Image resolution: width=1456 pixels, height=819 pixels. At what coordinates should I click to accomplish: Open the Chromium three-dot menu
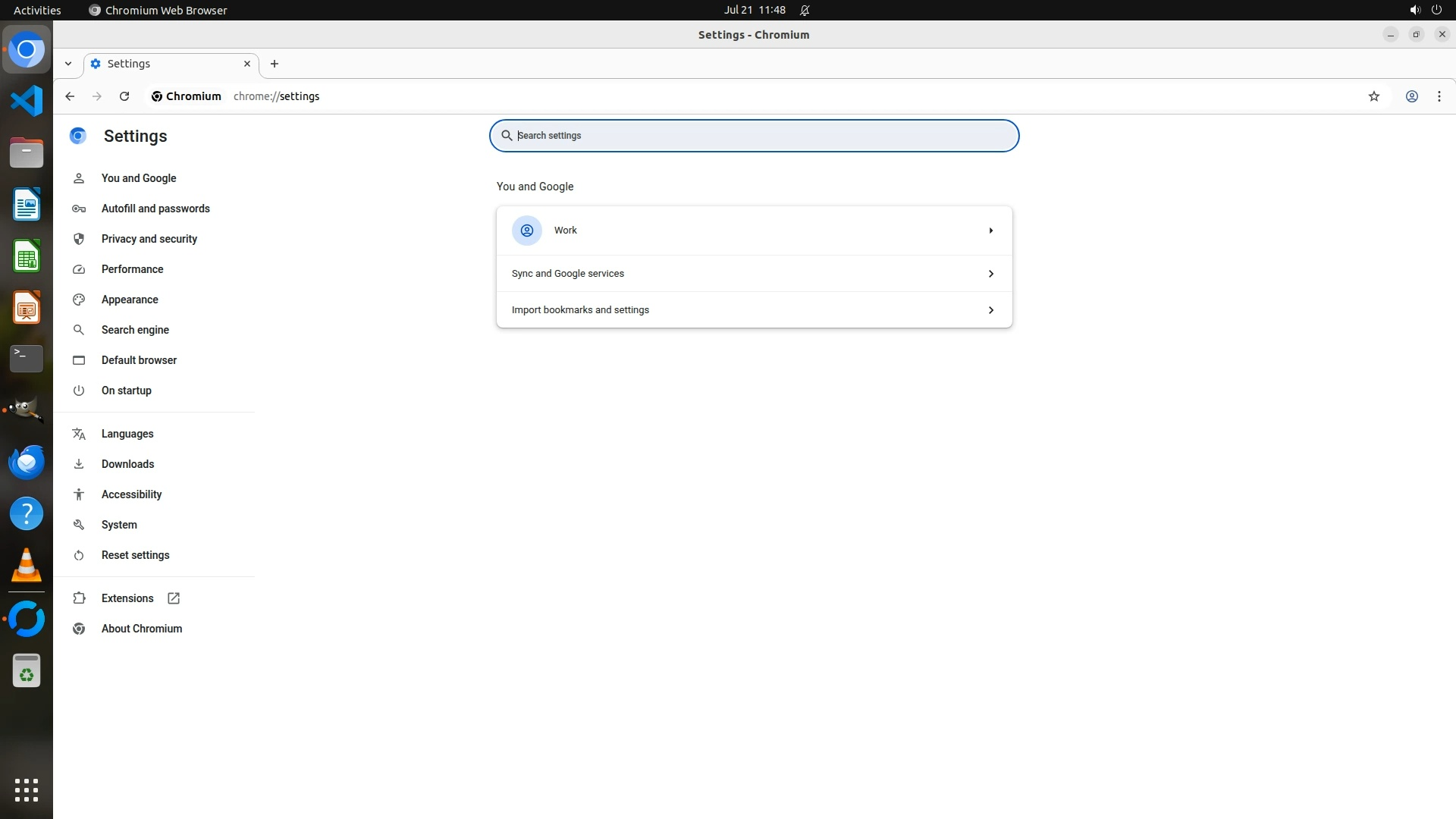(1439, 96)
